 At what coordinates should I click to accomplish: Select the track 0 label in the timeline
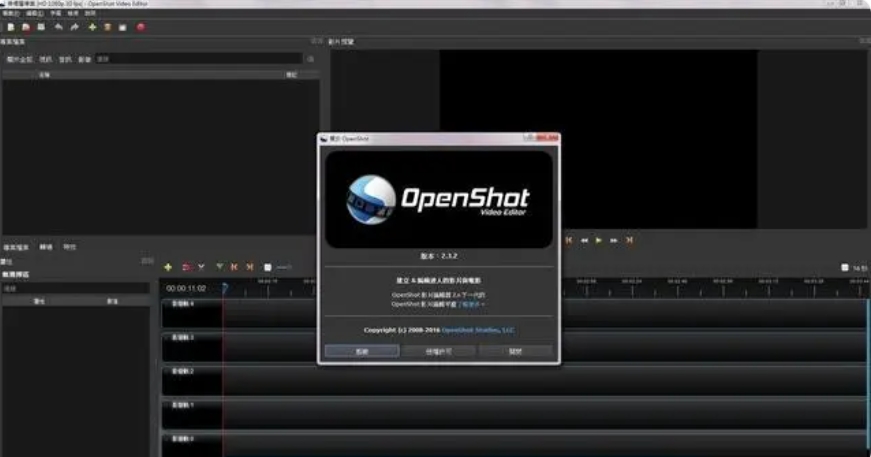183,439
